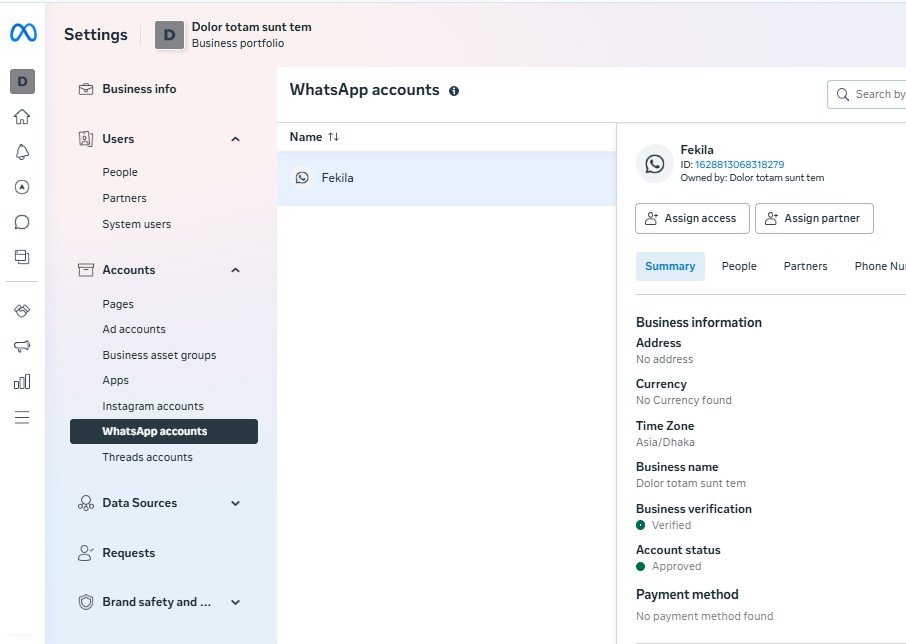Open the bar chart insights icon
Viewport: 906px width, 644px height.
tap(22, 381)
